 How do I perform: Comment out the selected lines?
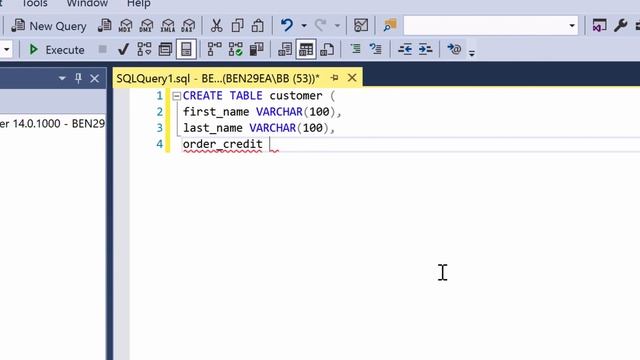356,49
